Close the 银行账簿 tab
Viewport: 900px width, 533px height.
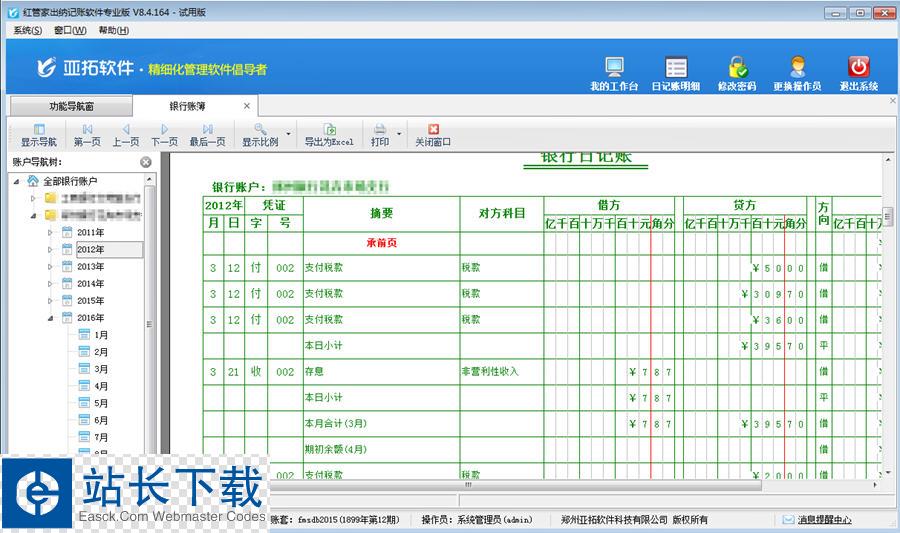(x=247, y=106)
